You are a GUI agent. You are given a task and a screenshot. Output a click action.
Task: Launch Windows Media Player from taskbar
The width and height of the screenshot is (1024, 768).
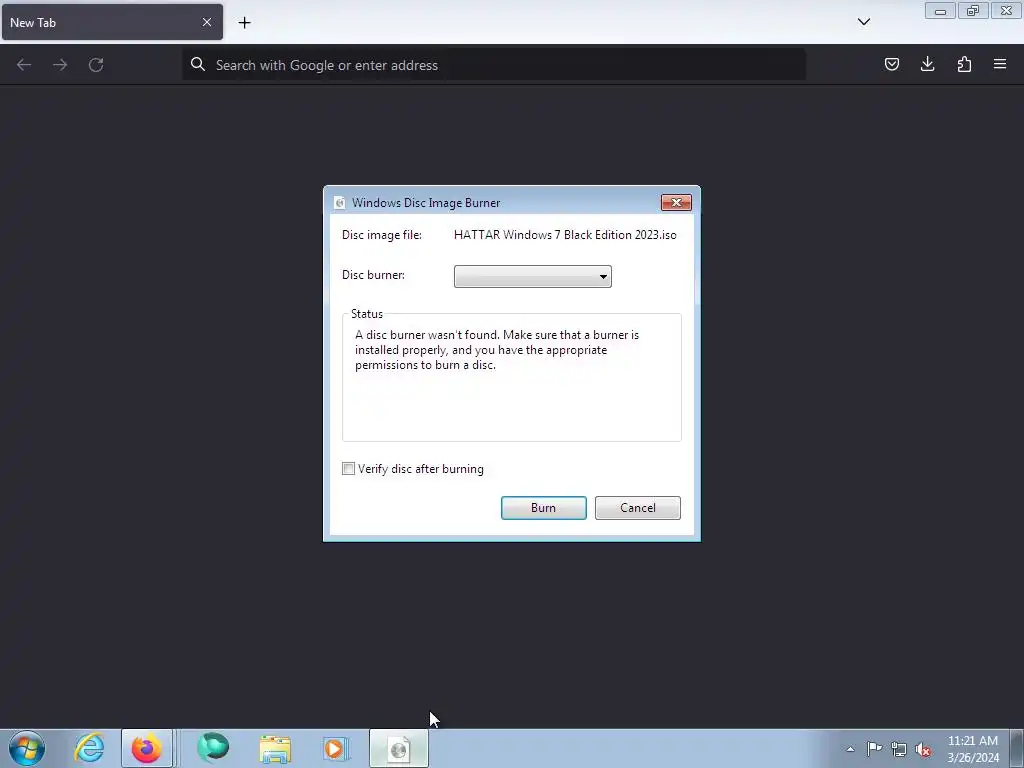[336, 748]
